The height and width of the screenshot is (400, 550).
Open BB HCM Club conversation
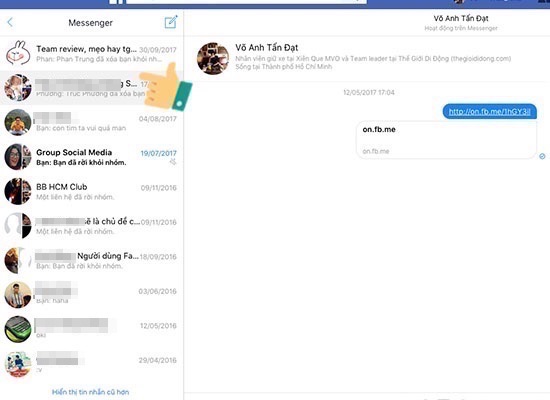[92, 191]
